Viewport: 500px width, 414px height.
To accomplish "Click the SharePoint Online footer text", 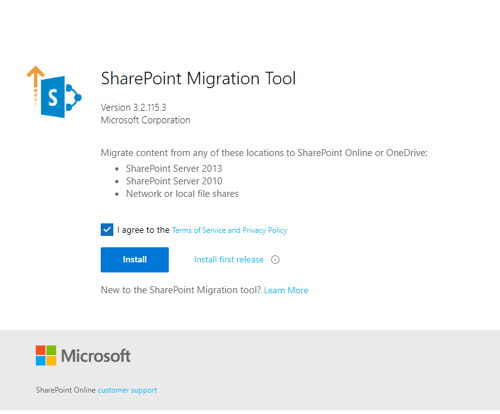I will pos(66,390).
